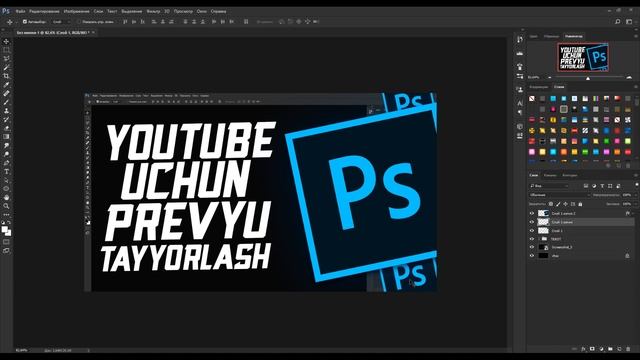640x360 pixels.
Task: Expand the group layer folder arrow
Action: [539, 239]
